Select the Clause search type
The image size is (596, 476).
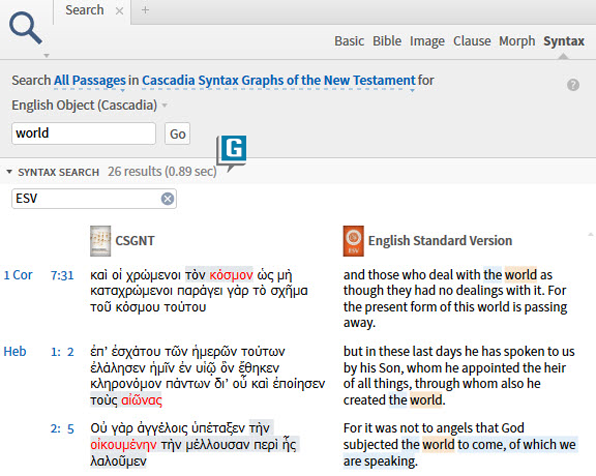tap(472, 41)
